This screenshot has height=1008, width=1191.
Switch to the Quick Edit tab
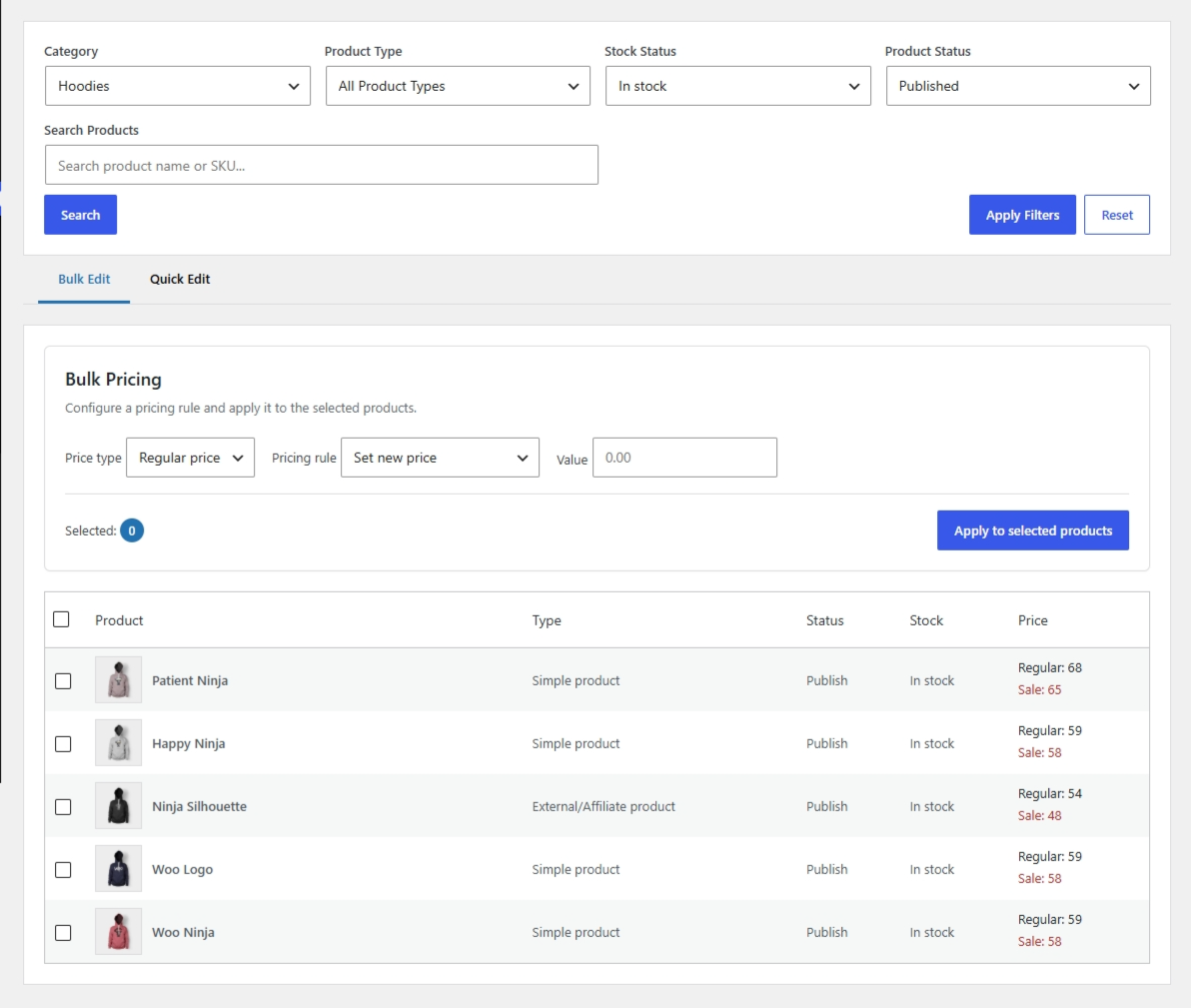coord(179,279)
